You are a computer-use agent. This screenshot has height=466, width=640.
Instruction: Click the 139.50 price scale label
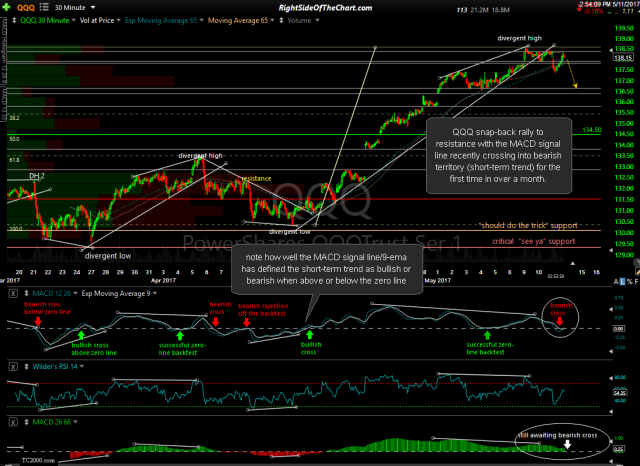click(624, 28)
